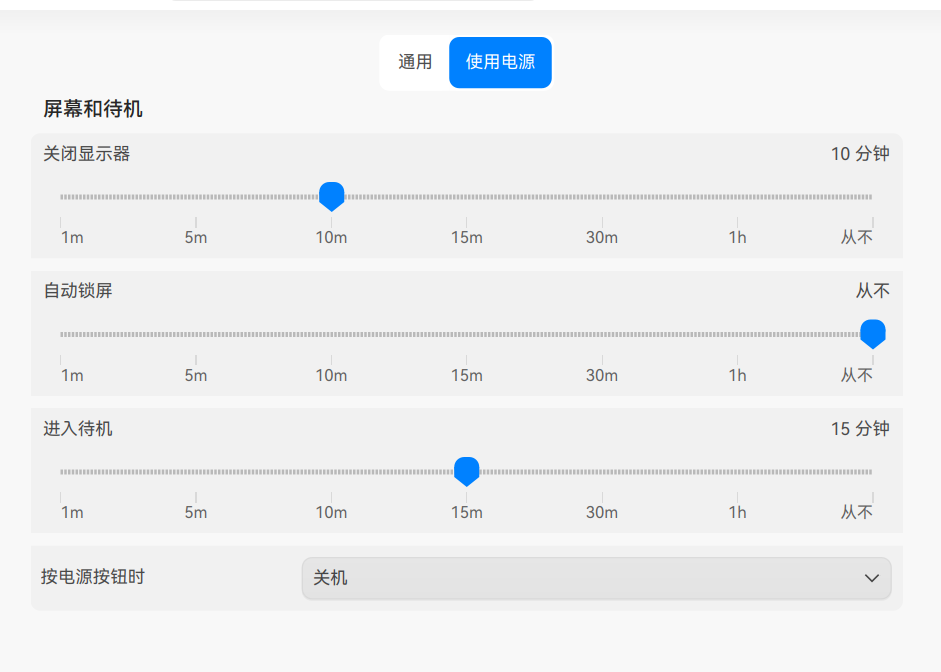
Task: Click the 30m tick label under 自动锁屏
Action: coord(602,376)
